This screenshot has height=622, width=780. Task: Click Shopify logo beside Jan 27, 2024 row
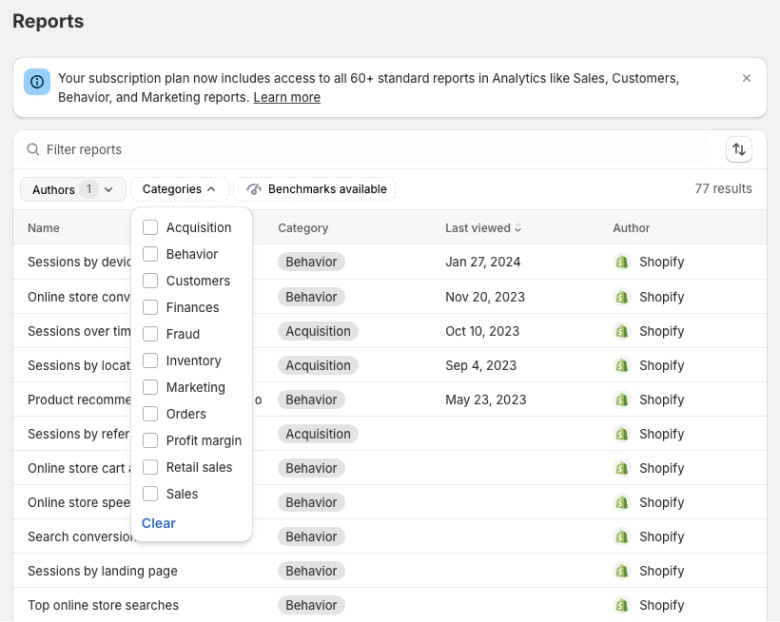[621, 262]
